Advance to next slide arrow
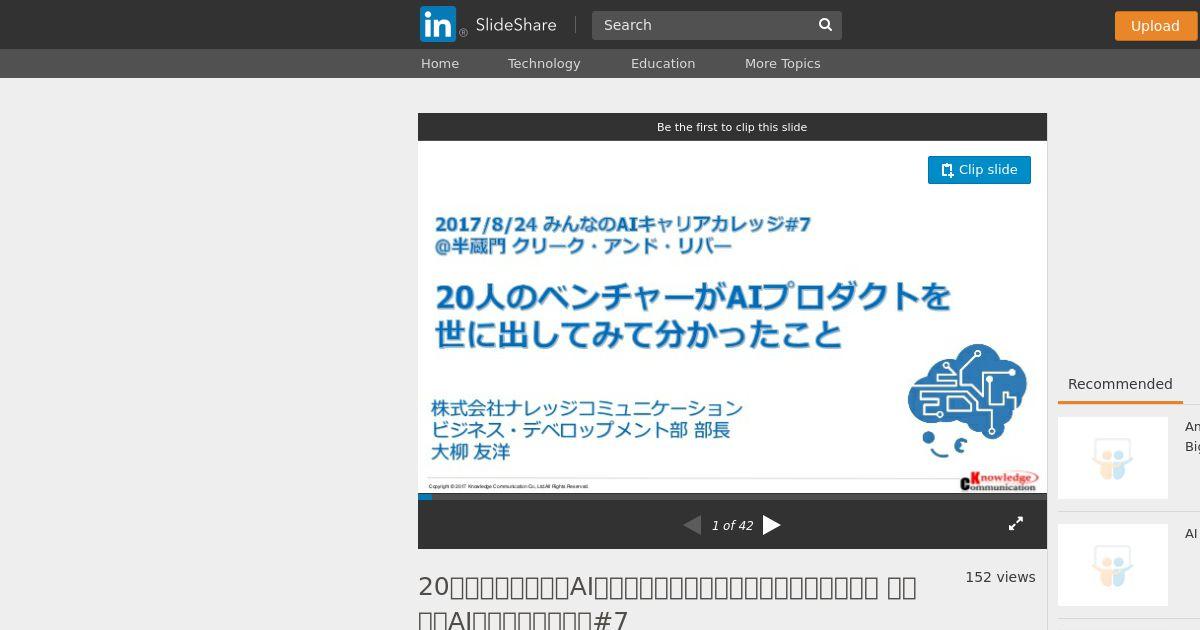Viewport: 1200px width, 630px height. coord(772,525)
